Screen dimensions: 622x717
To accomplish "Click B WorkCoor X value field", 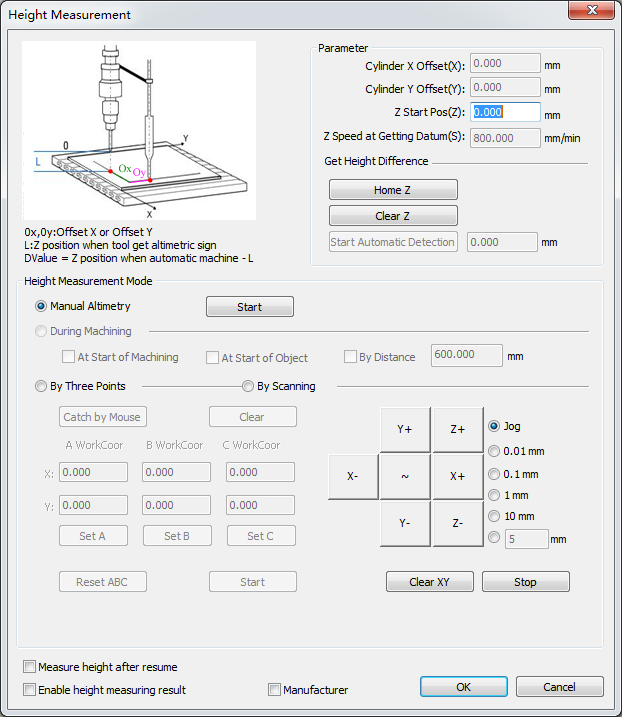I will click(177, 472).
